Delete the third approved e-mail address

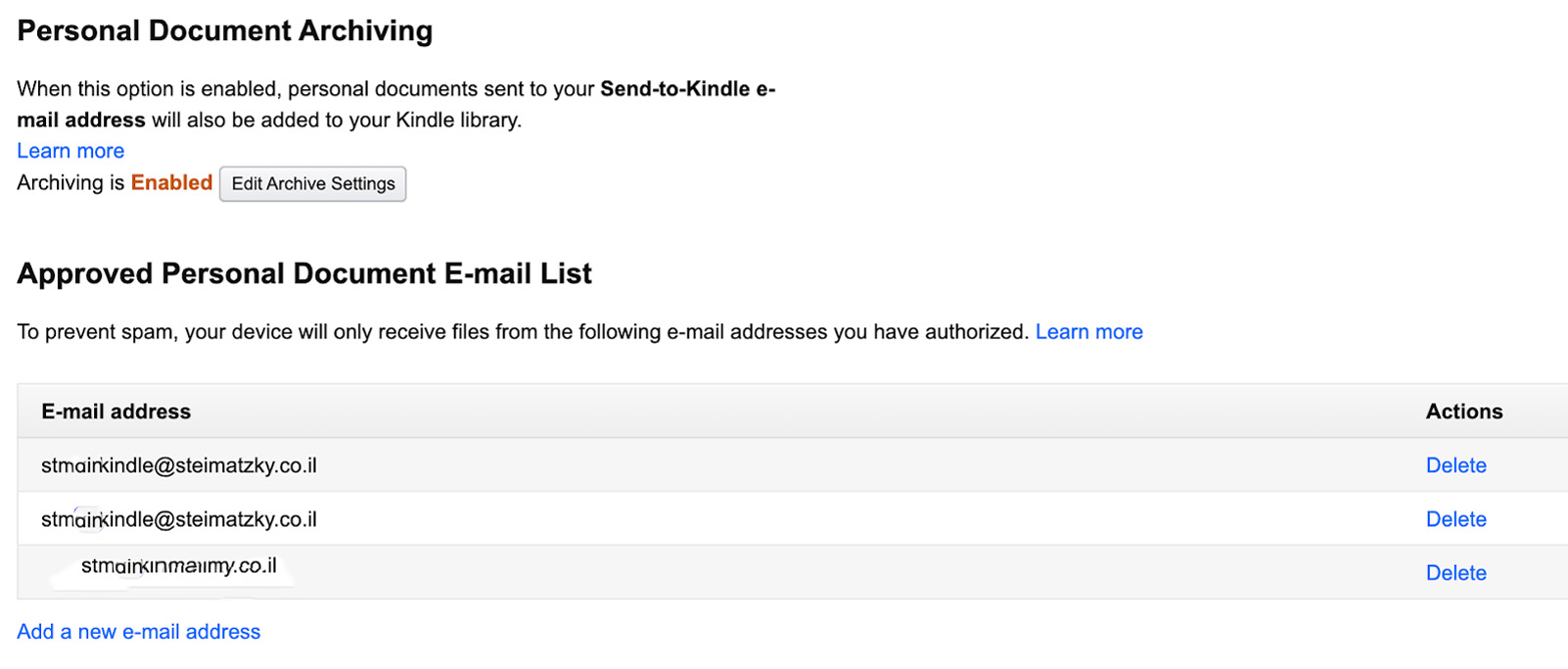[1455, 573]
